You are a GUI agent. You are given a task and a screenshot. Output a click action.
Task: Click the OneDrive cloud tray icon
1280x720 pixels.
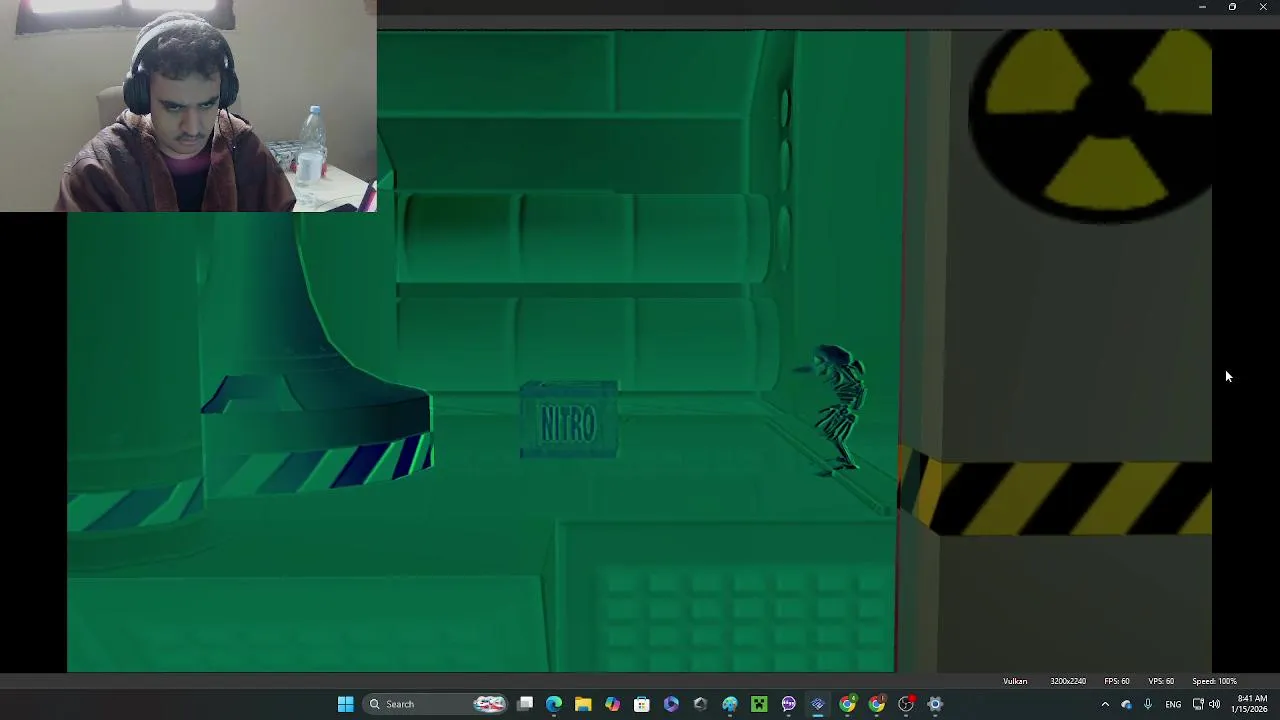[x=1126, y=704]
